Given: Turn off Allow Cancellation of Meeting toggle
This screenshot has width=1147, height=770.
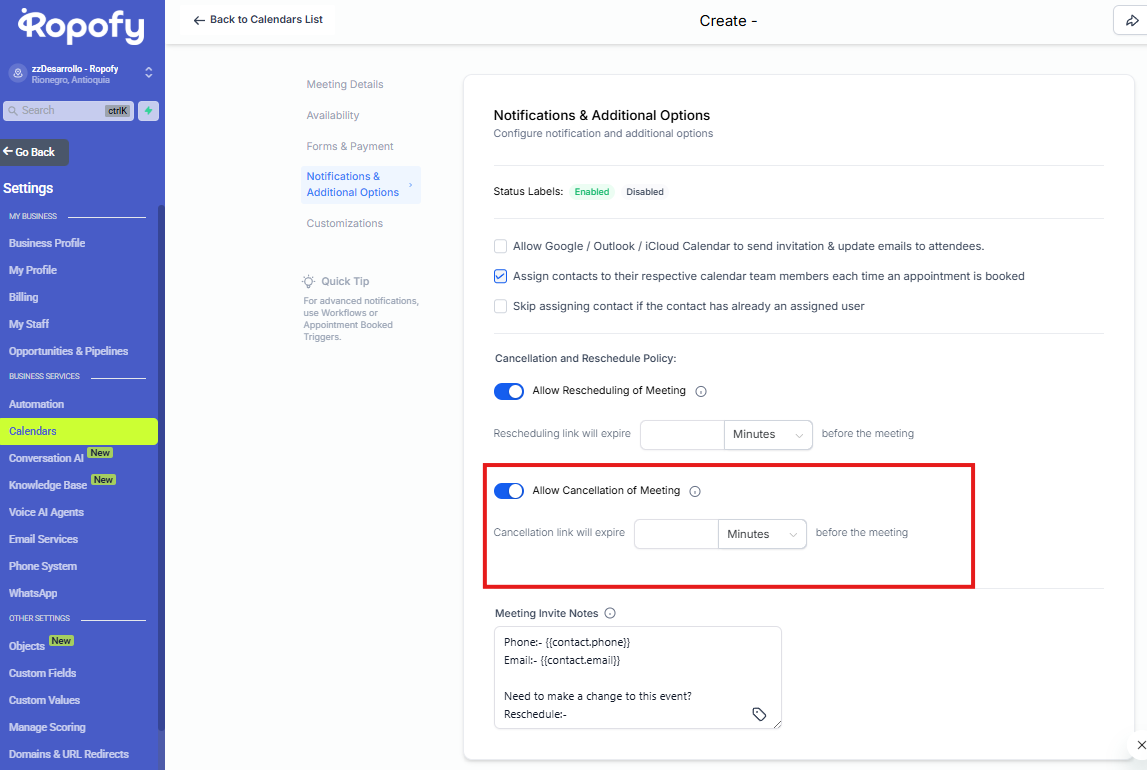Looking at the screenshot, I should (x=509, y=491).
